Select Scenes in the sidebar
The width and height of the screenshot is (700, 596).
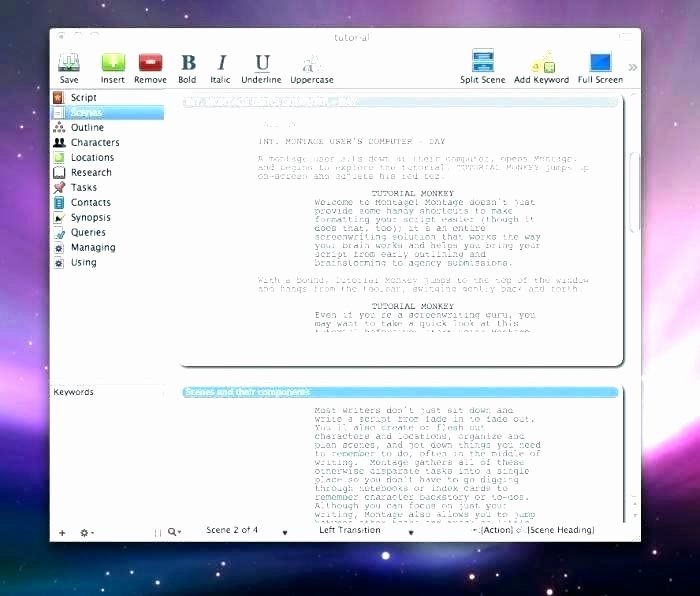[107, 113]
